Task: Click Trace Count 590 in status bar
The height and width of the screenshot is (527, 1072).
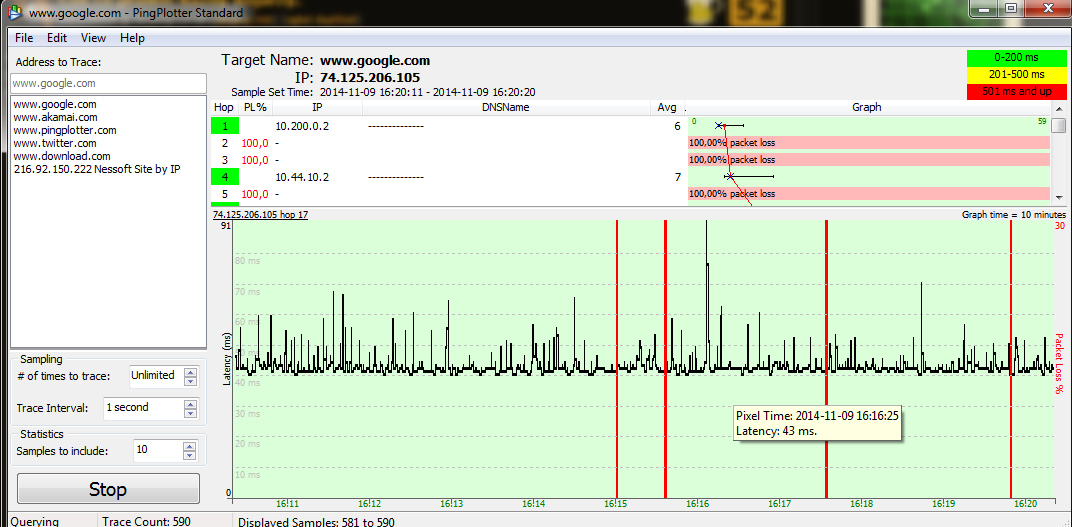Action: coord(146,522)
